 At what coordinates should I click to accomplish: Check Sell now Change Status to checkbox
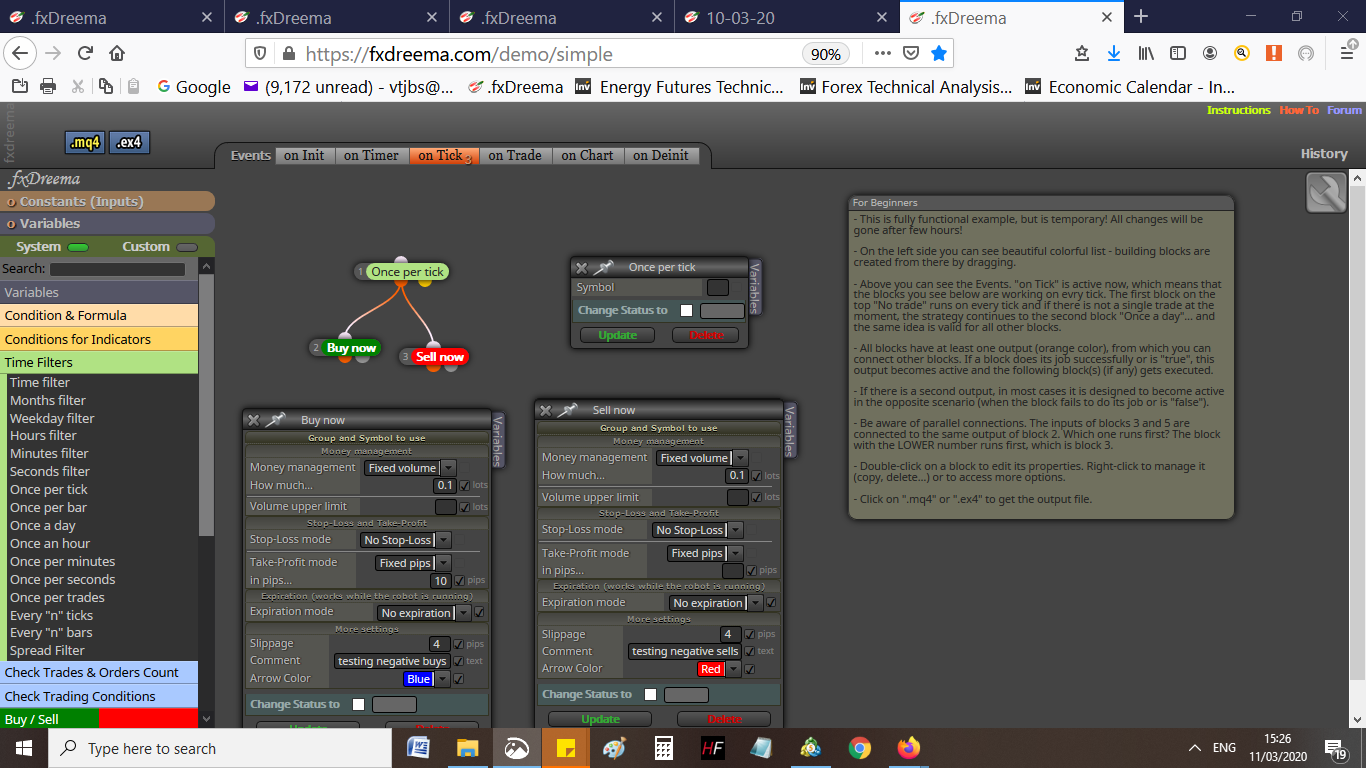(x=650, y=694)
